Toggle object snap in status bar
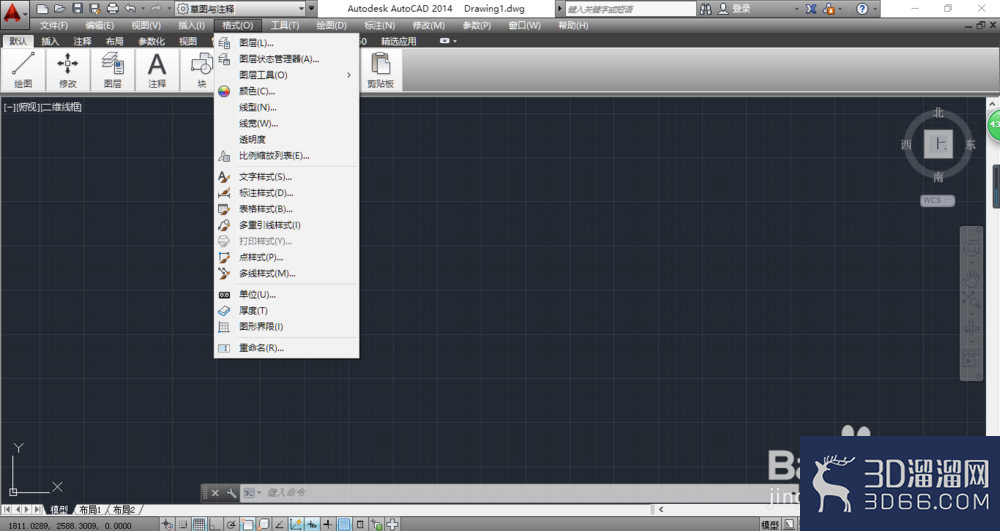 coord(247,525)
